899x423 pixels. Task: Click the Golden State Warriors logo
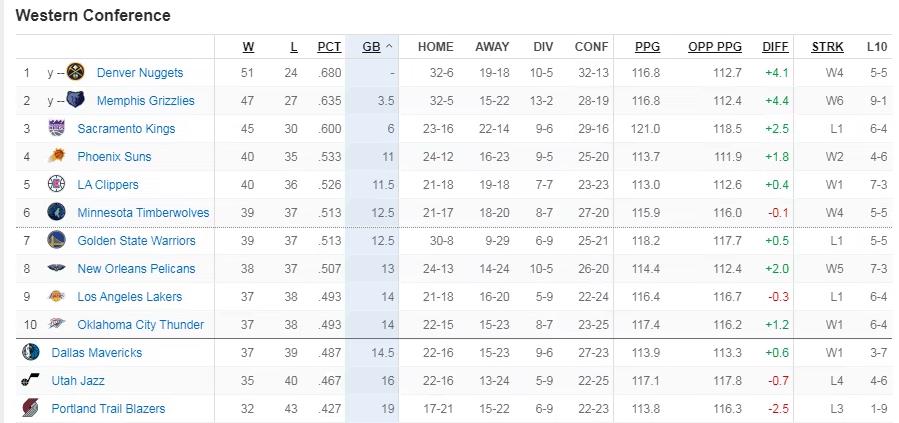point(56,240)
